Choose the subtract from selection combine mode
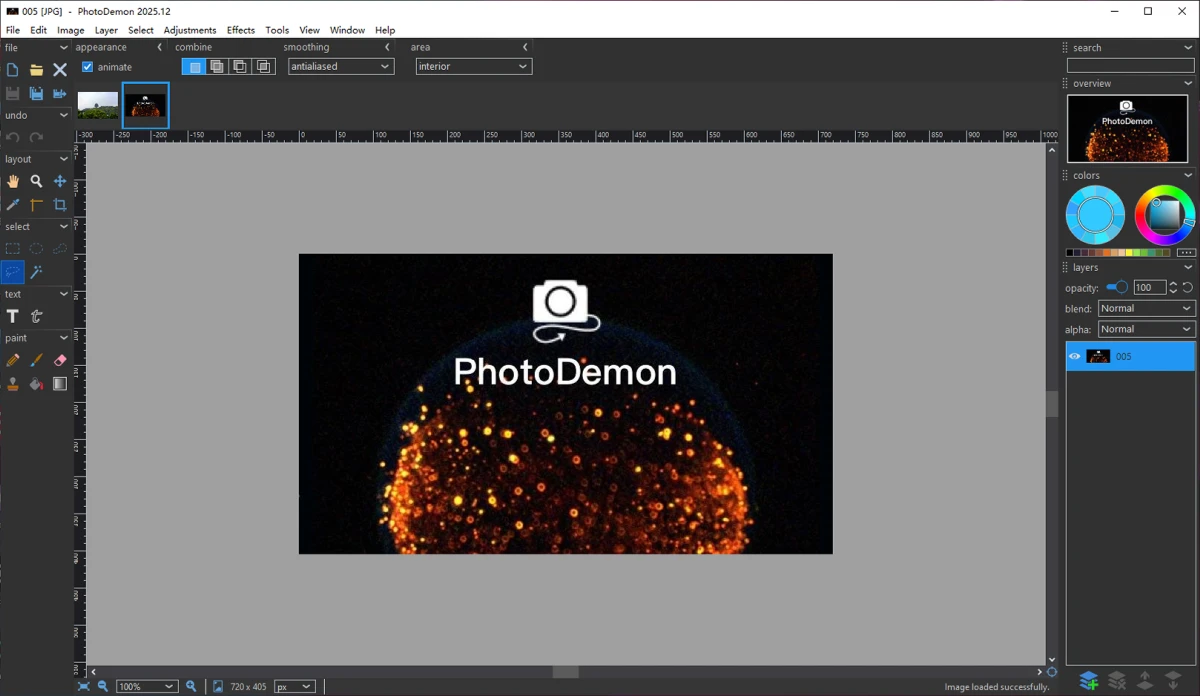 coord(240,67)
